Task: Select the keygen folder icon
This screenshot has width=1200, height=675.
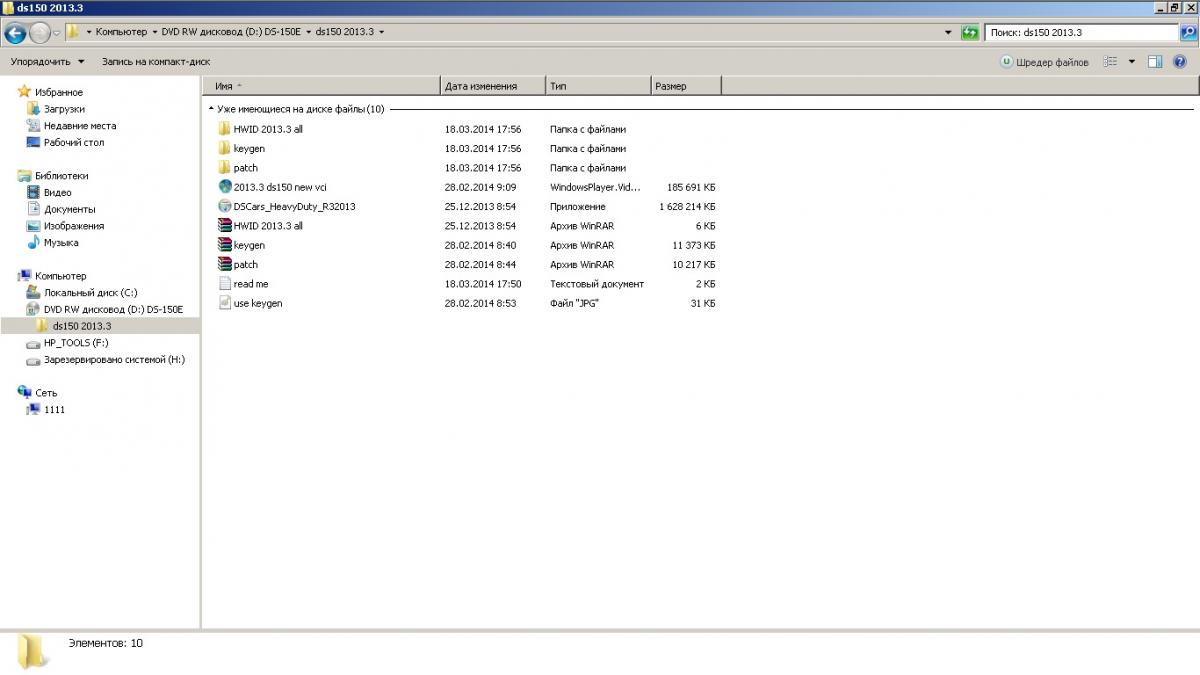Action: (x=224, y=148)
